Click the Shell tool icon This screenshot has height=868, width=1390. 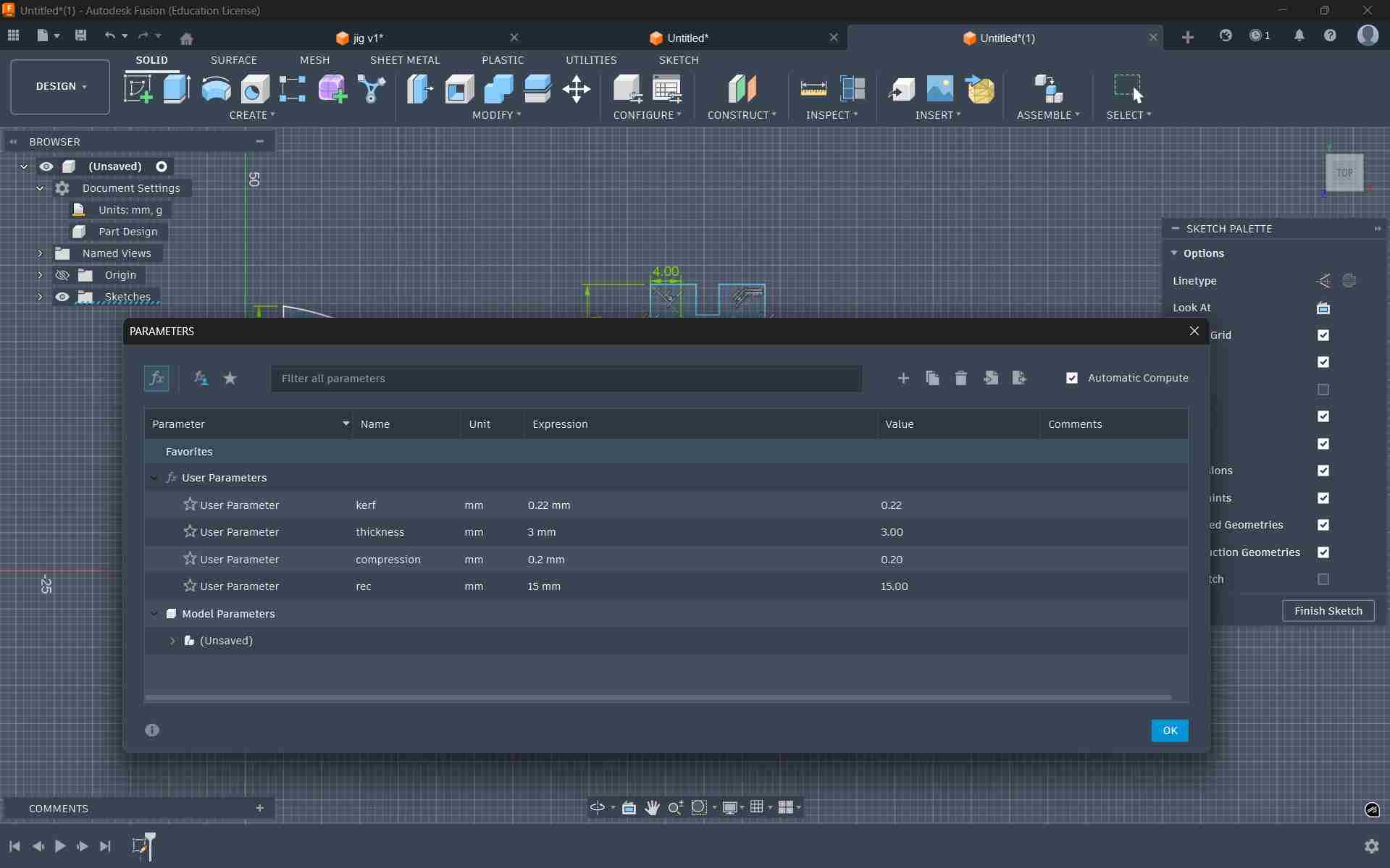[459, 89]
